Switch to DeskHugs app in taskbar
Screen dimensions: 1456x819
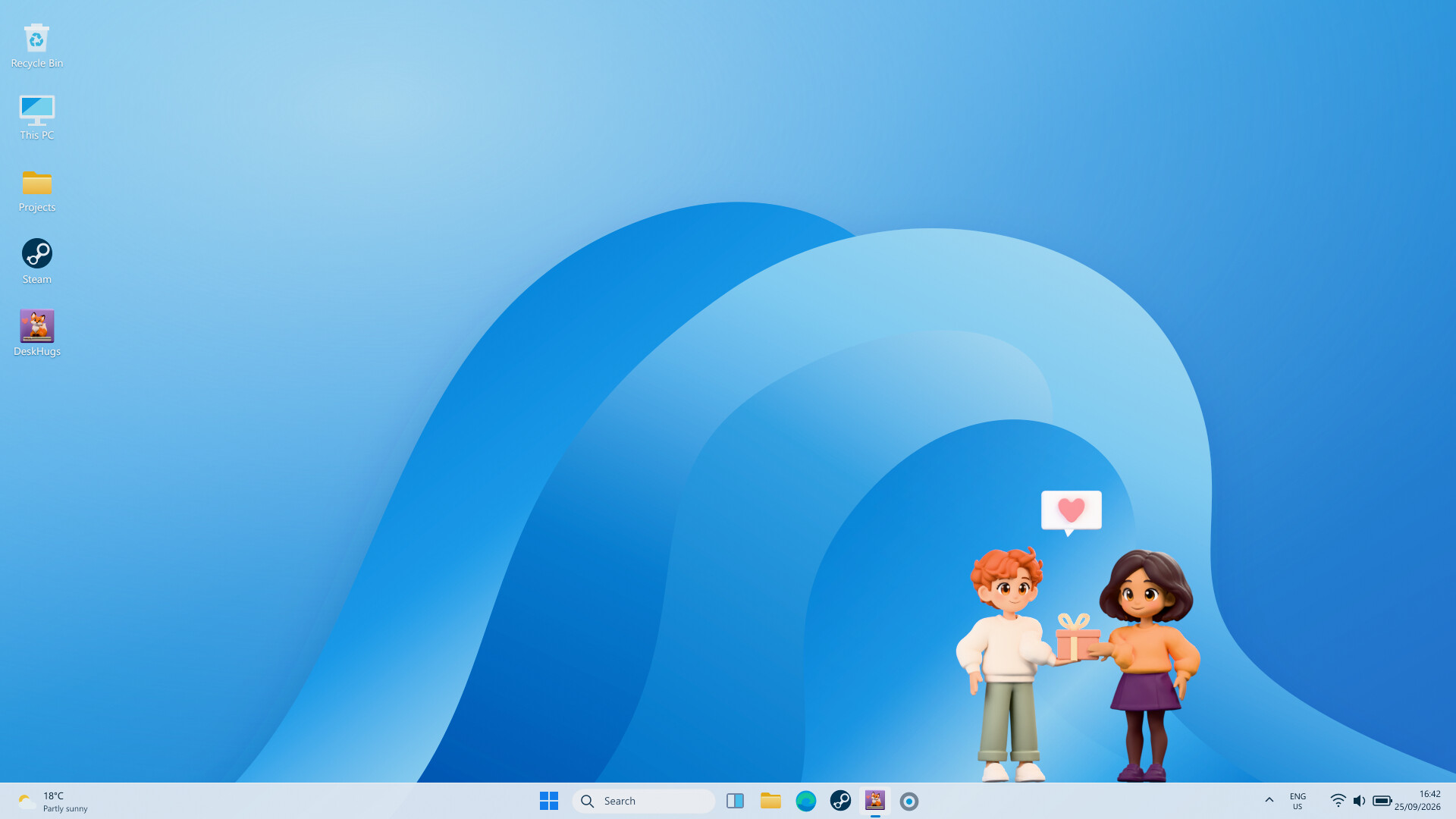tap(875, 801)
